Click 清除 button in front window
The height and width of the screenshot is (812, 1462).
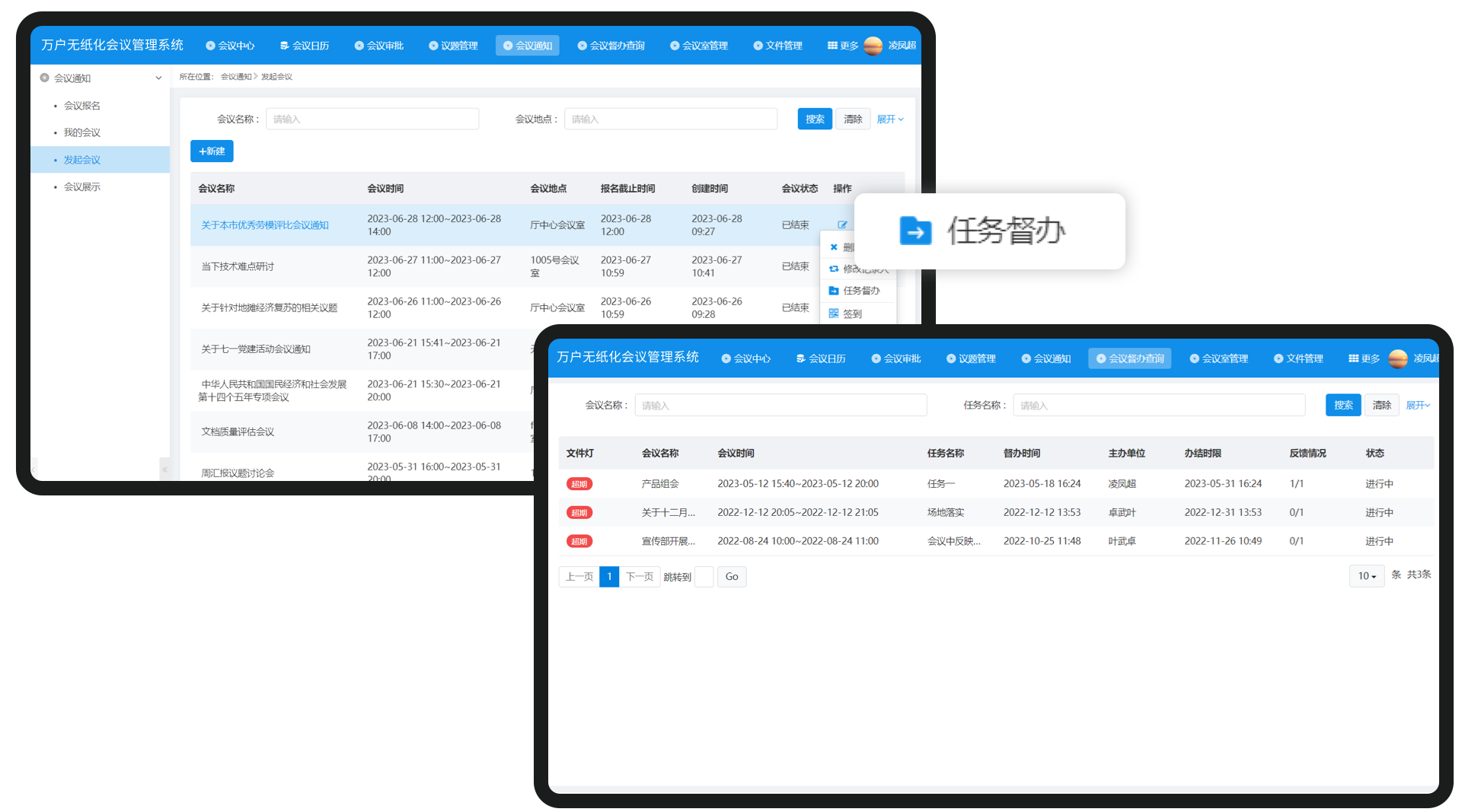(1381, 406)
